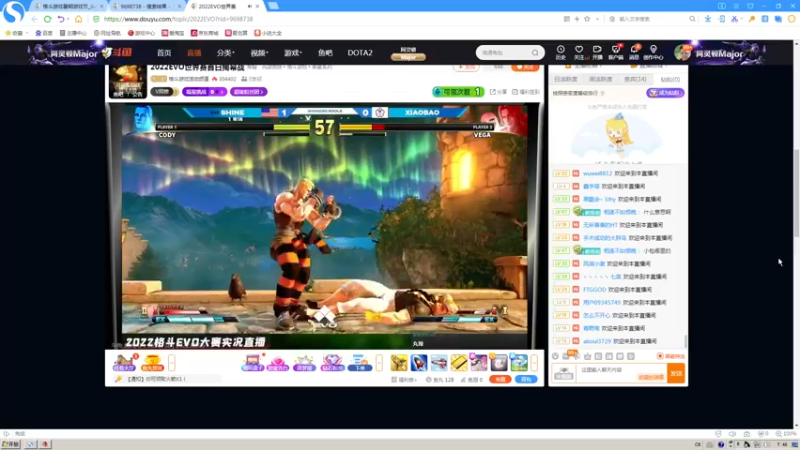800x450 pixels.
Task: Open the 鱼吧 navigation item
Action: [x=325, y=53]
